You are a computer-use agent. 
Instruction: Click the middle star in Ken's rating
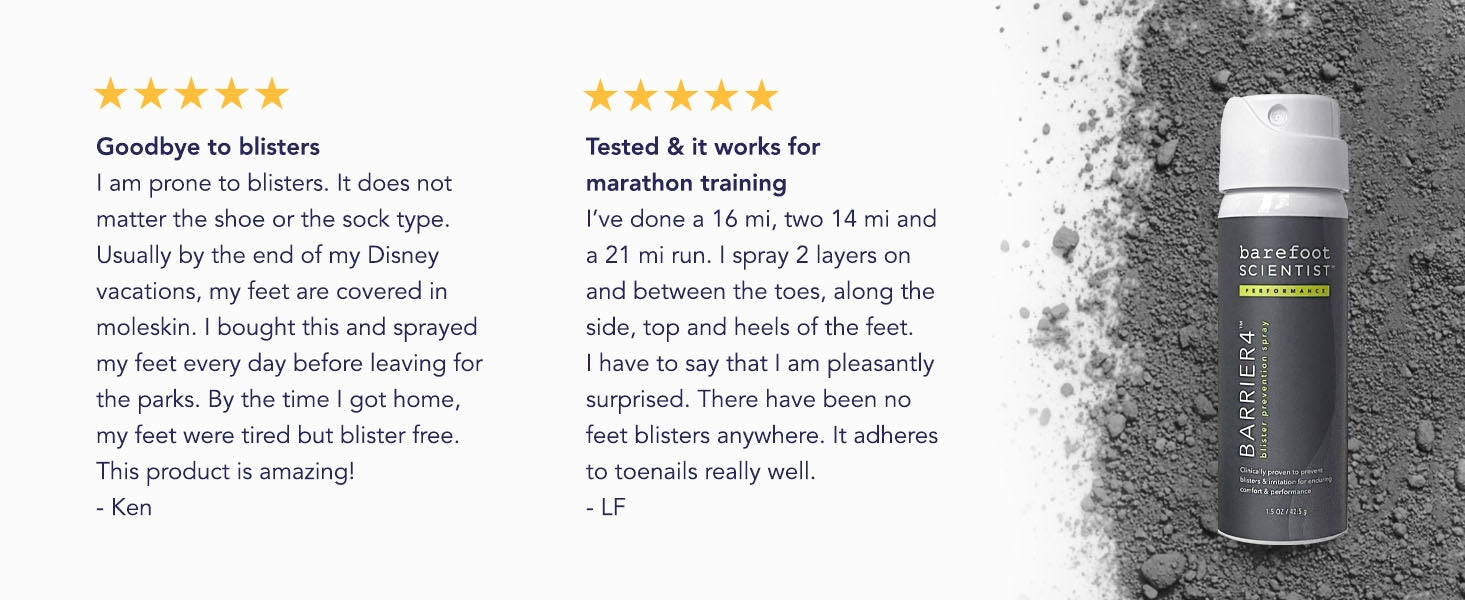191,95
